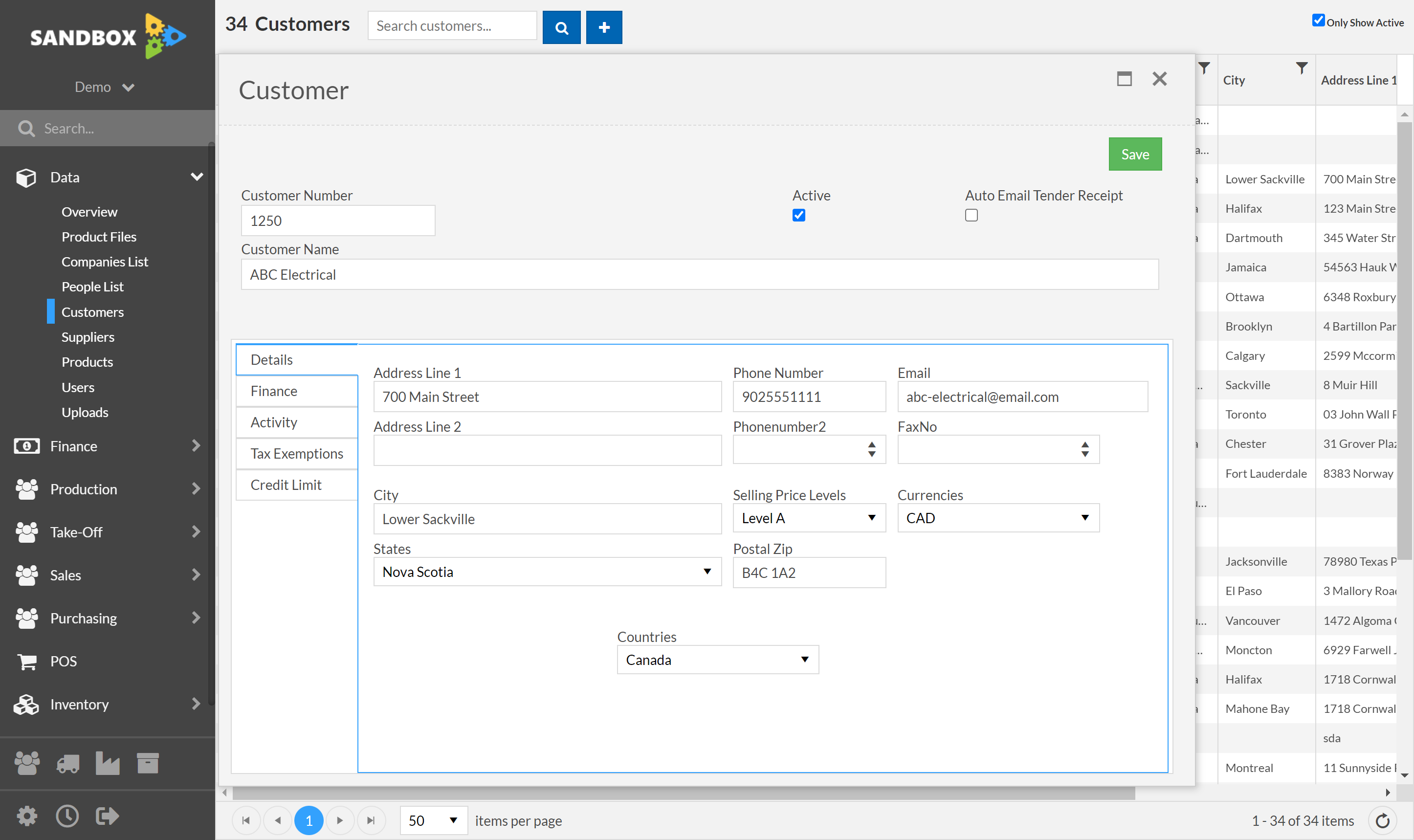The image size is (1414, 840).
Task: Open Suppliers in sidebar menu
Action: click(88, 337)
